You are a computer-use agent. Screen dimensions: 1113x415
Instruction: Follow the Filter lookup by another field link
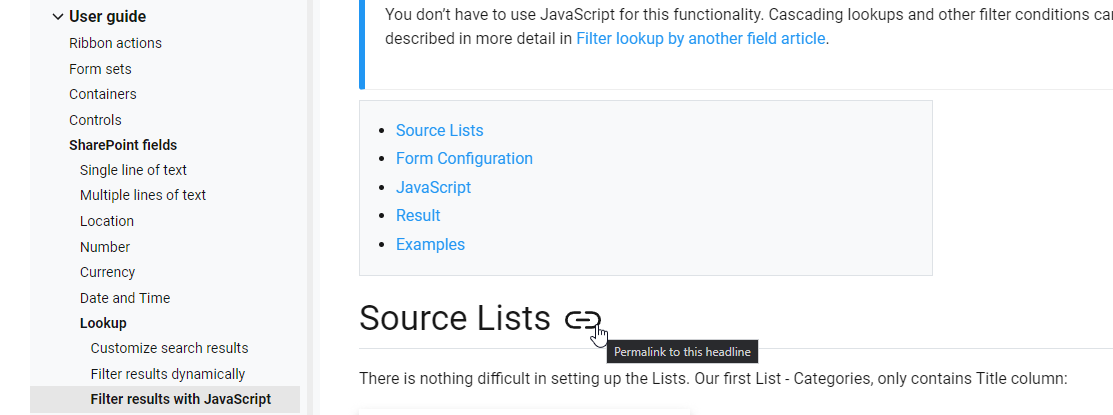[x=700, y=39]
